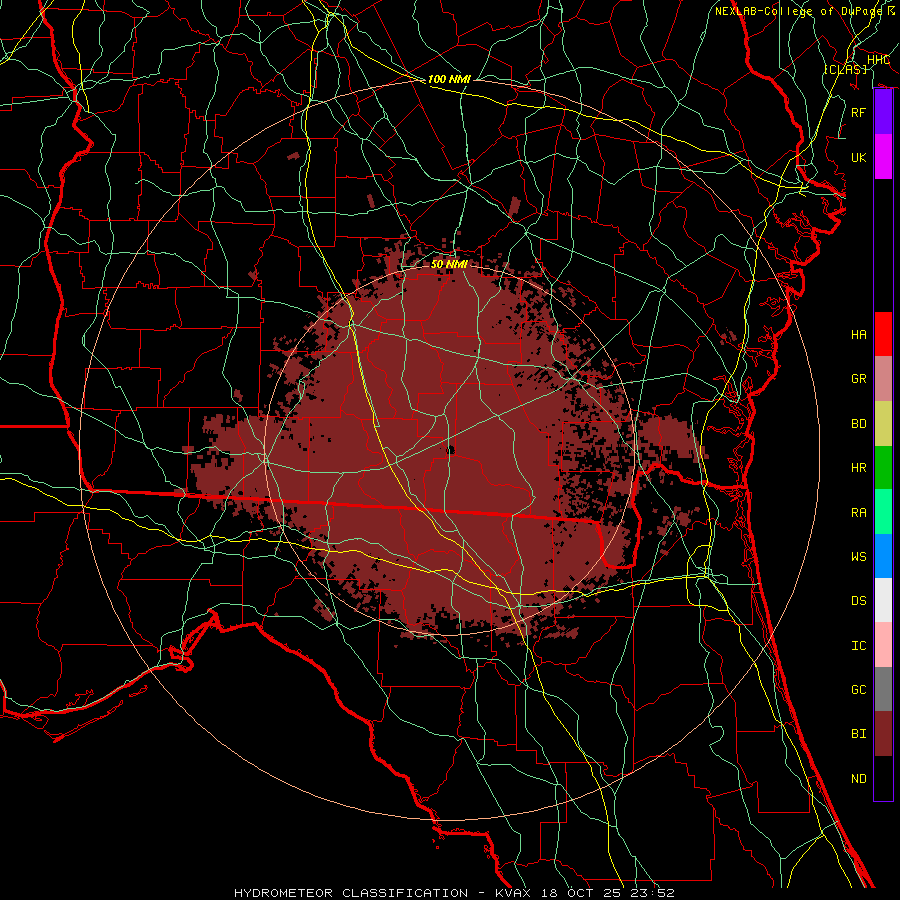
Task: Click the ND black legend swatch
Action: click(883, 778)
